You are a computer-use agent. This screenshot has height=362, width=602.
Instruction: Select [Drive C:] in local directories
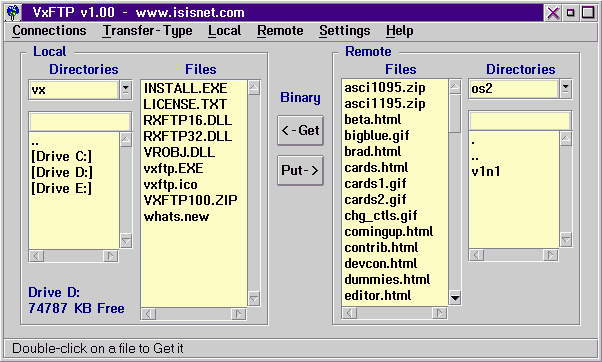(x=61, y=157)
